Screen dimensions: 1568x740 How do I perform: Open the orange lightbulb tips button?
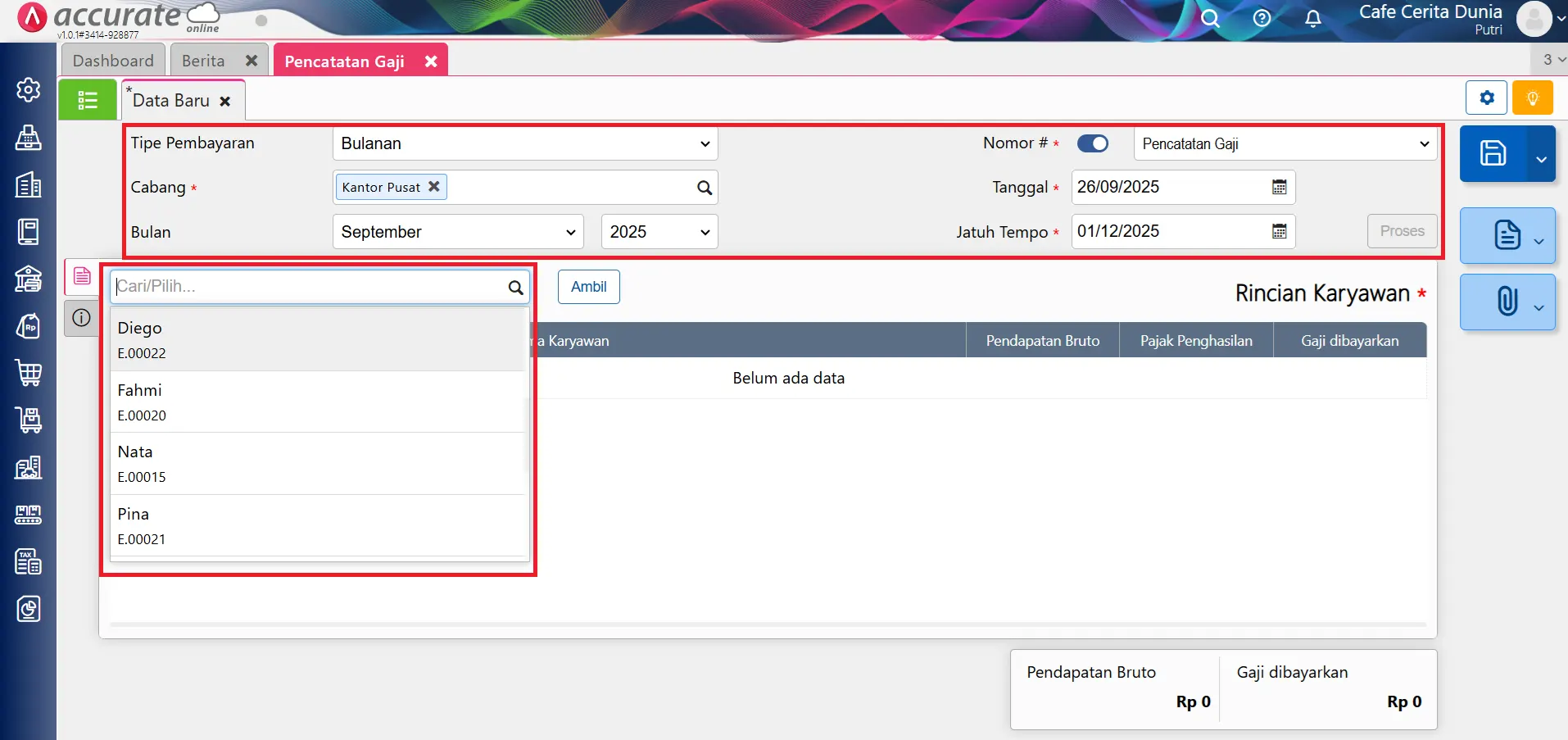pos(1532,98)
